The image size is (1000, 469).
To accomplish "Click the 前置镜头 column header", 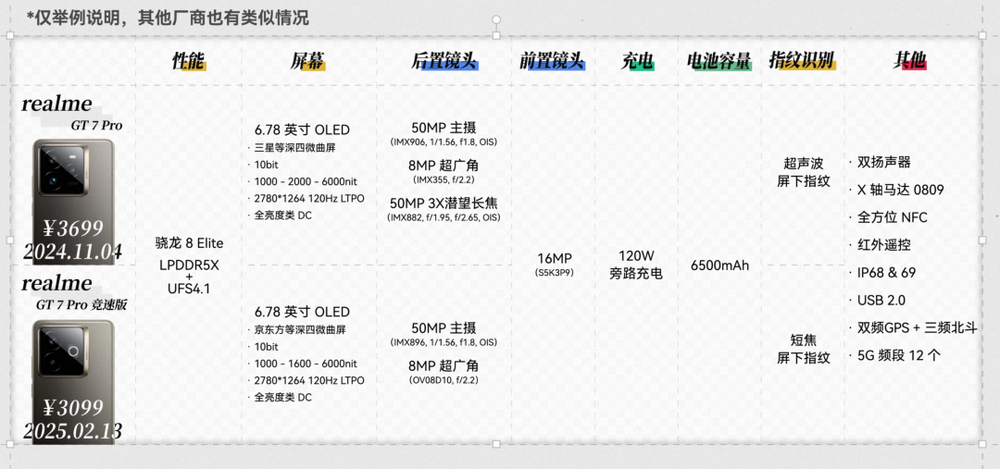I will pyautogui.click(x=551, y=61).
